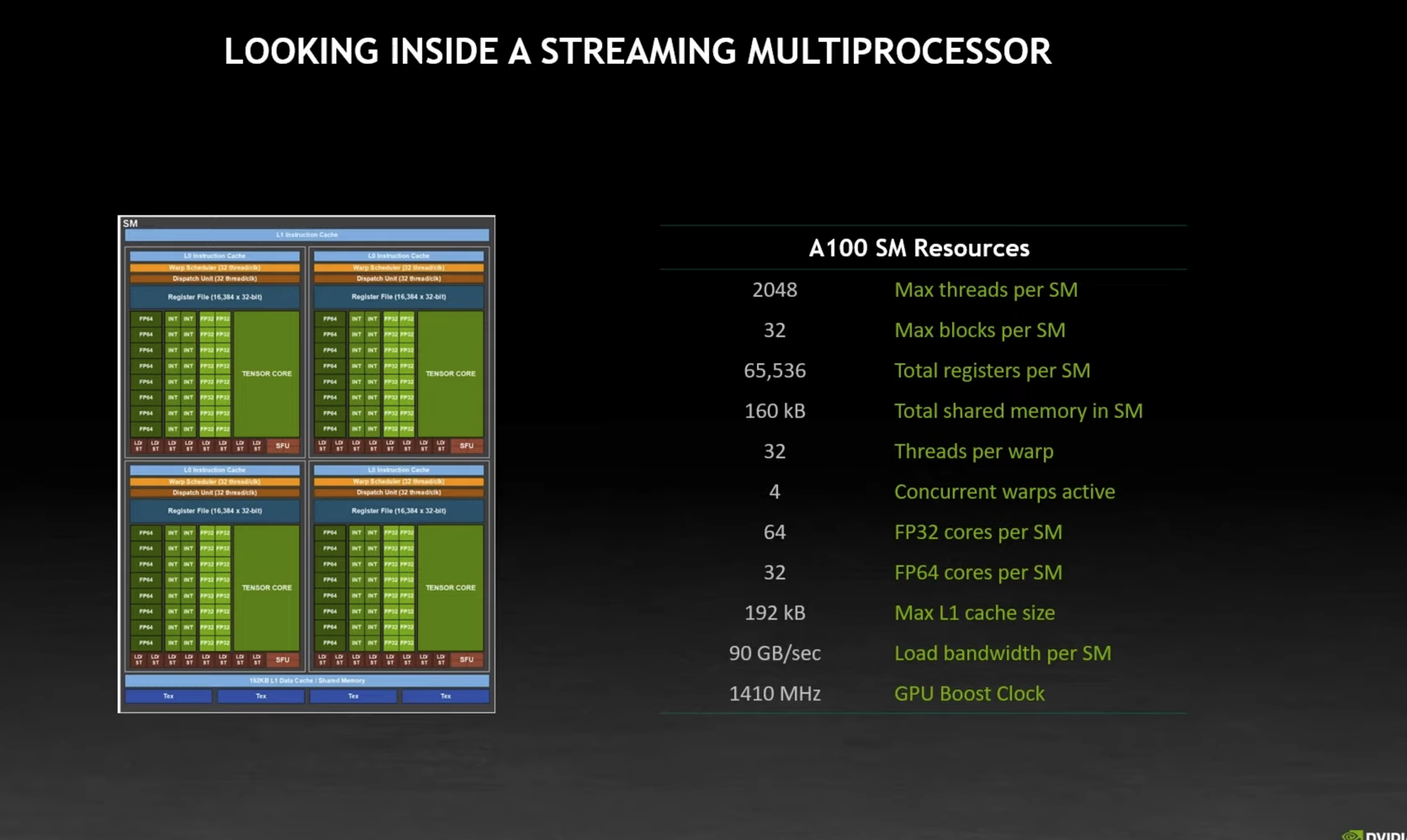Click the "Concurrent warps active" label
The height and width of the screenshot is (840, 1407).
[1004, 492]
